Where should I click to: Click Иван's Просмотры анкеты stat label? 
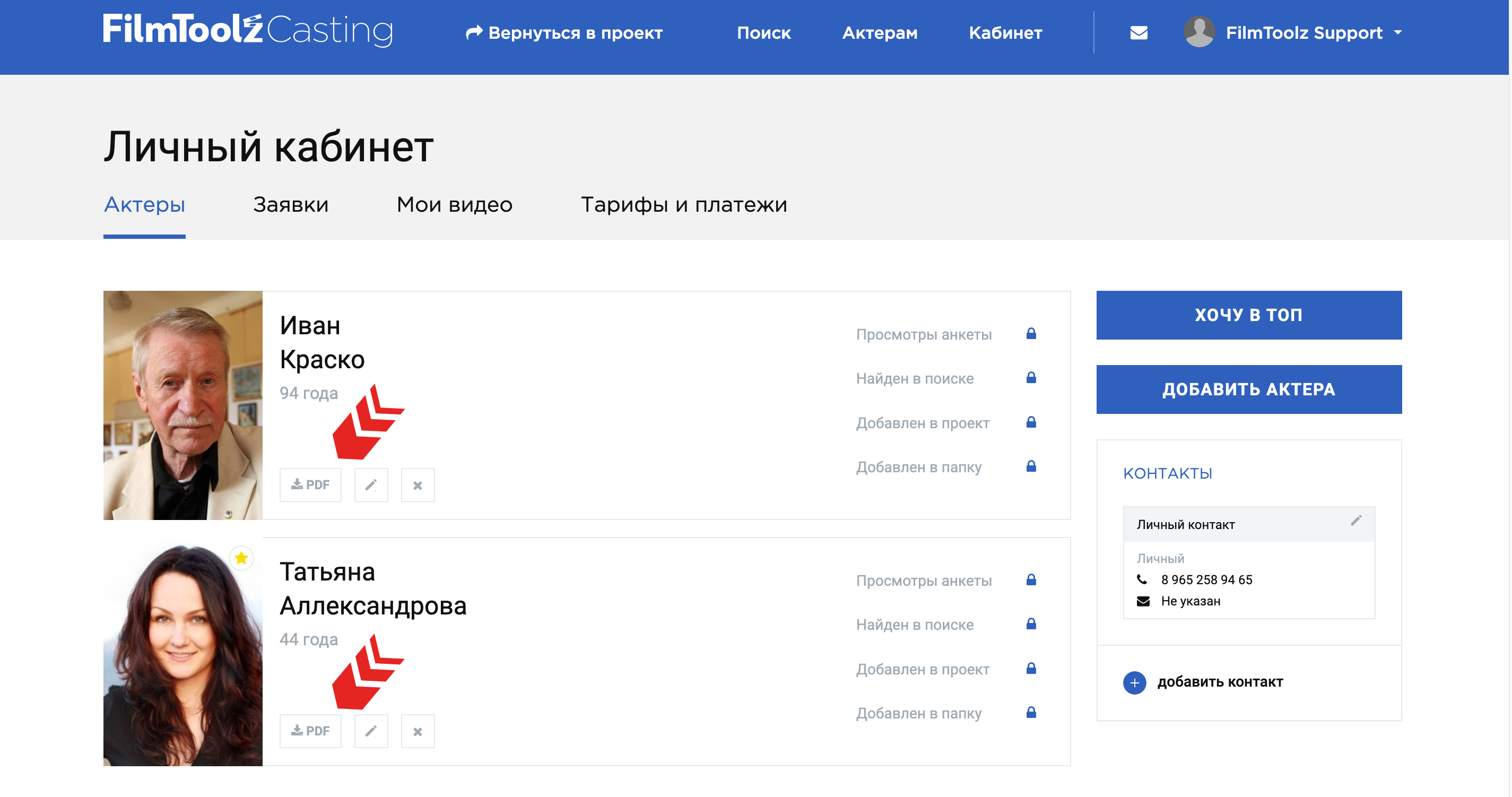tap(924, 334)
